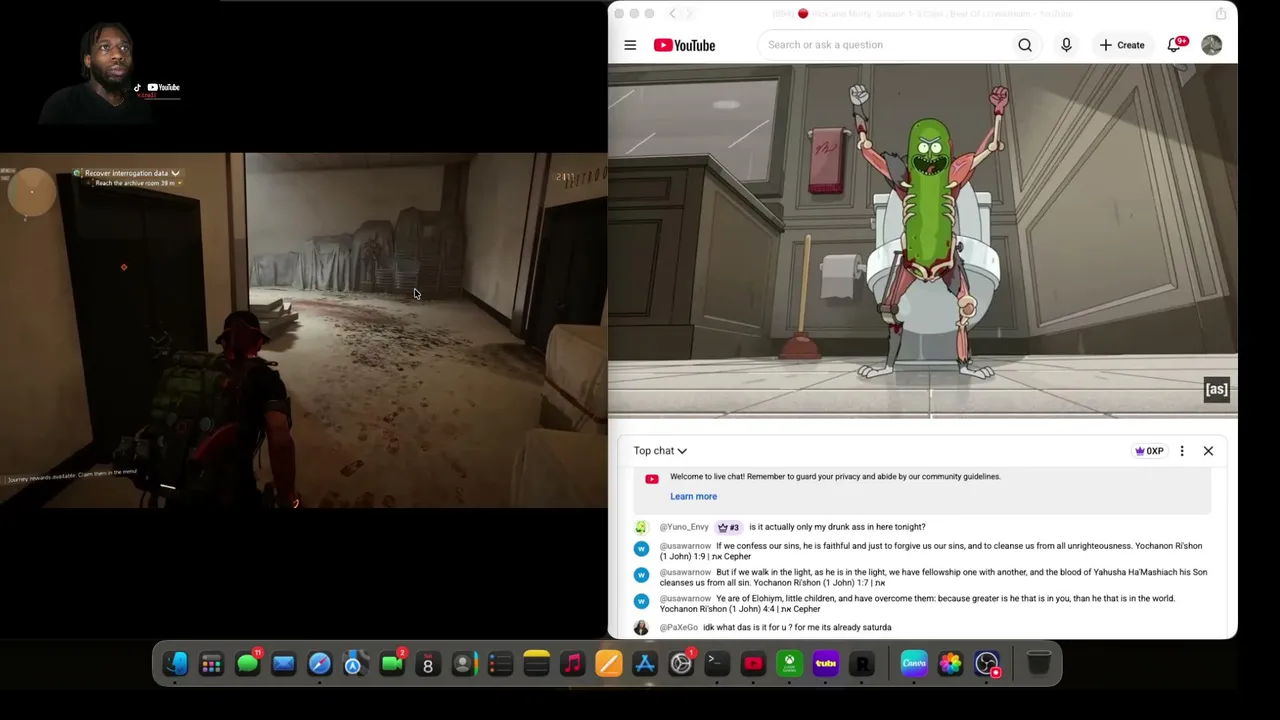Image resolution: width=1280 pixels, height=720 pixels.
Task: Launch Tubi from the Dock
Action: pyautogui.click(x=825, y=664)
